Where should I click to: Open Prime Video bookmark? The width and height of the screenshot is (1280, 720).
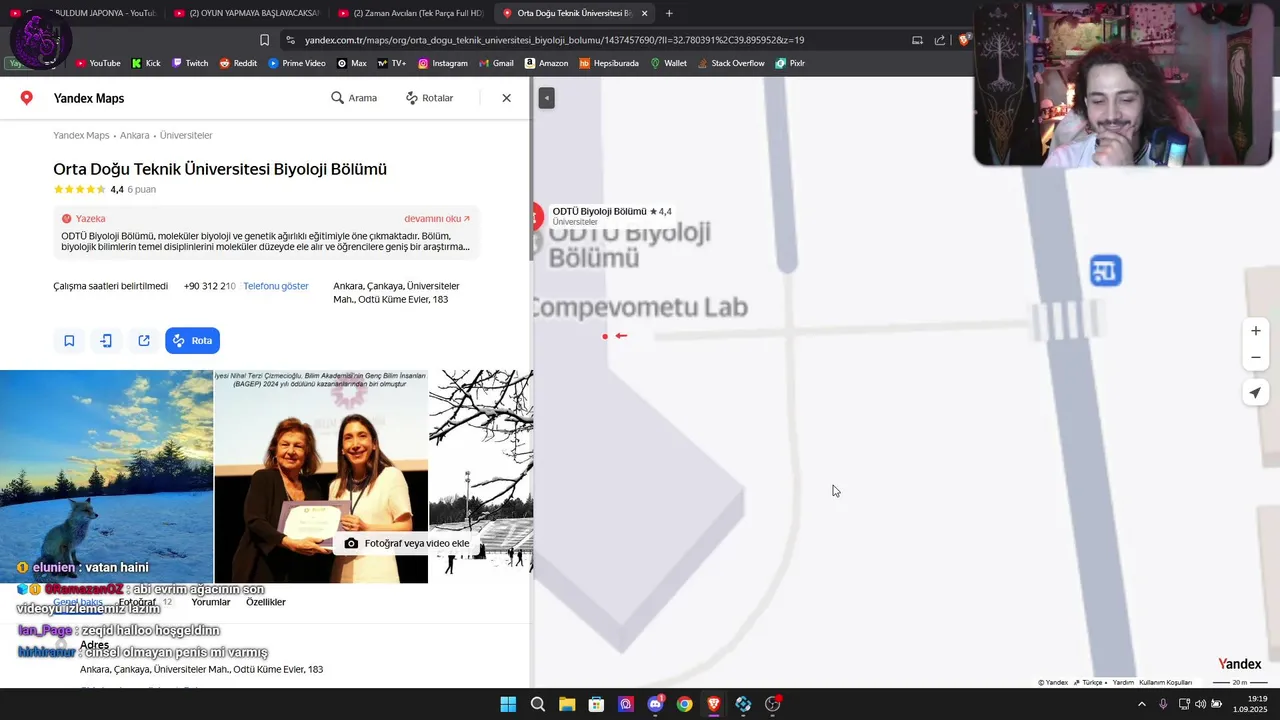pyautogui.click(x=297, y=63)
